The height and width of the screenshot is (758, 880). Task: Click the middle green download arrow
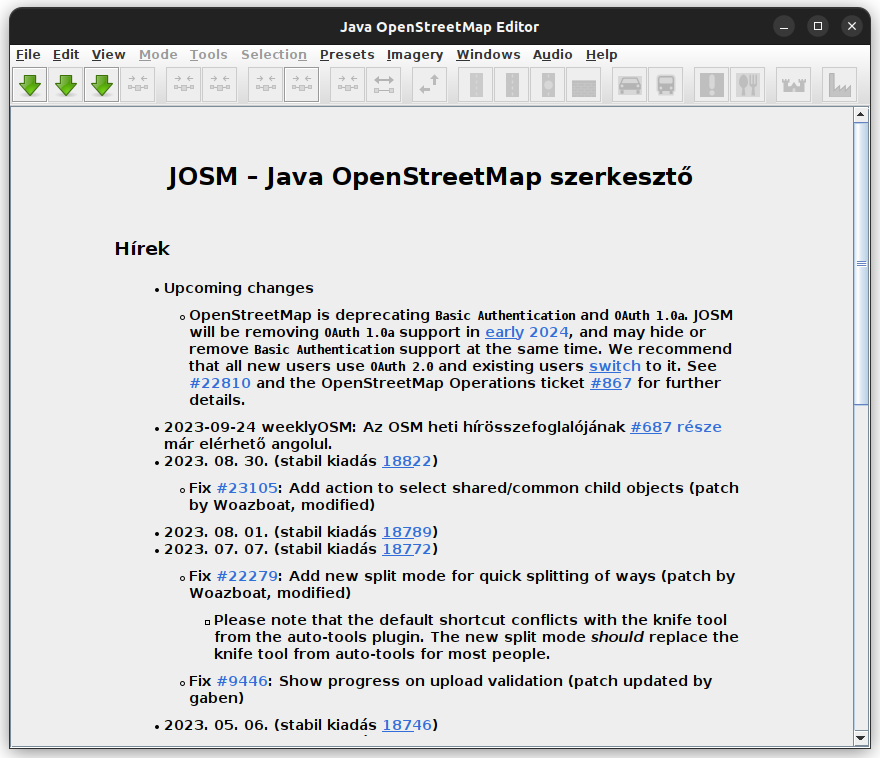(66, 85)
